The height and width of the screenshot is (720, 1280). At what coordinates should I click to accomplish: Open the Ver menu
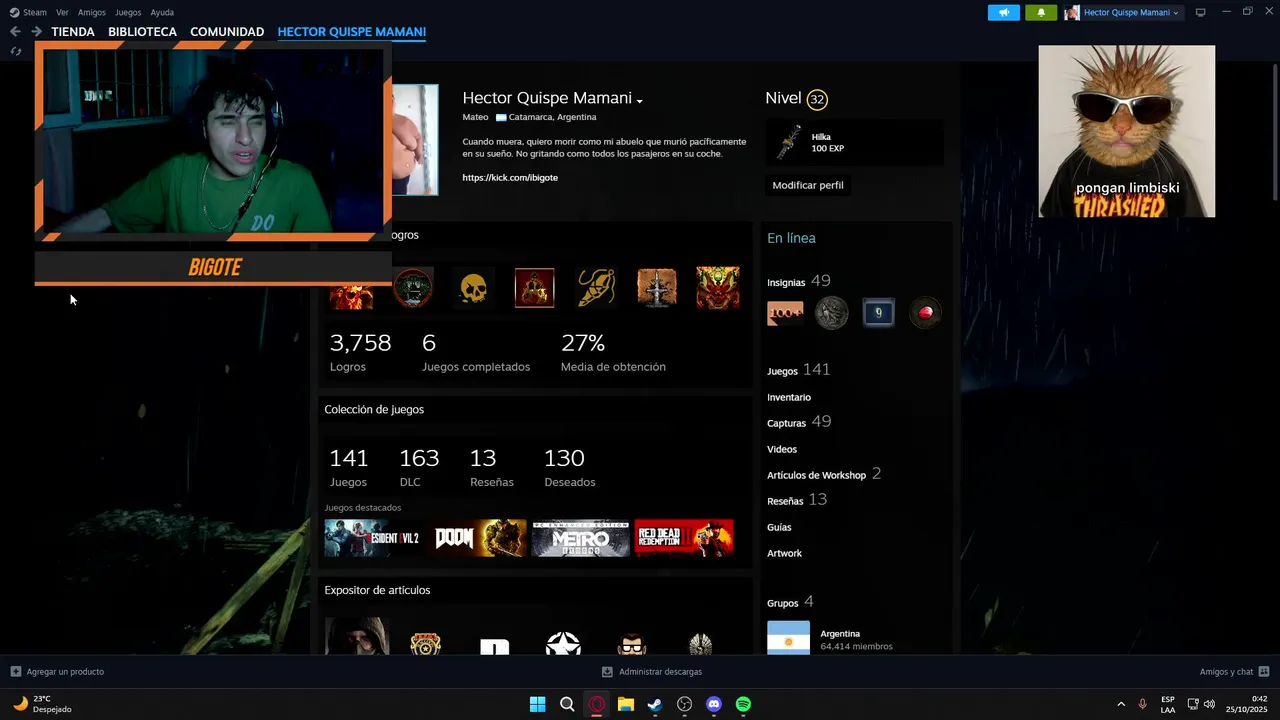click(62, 12)
